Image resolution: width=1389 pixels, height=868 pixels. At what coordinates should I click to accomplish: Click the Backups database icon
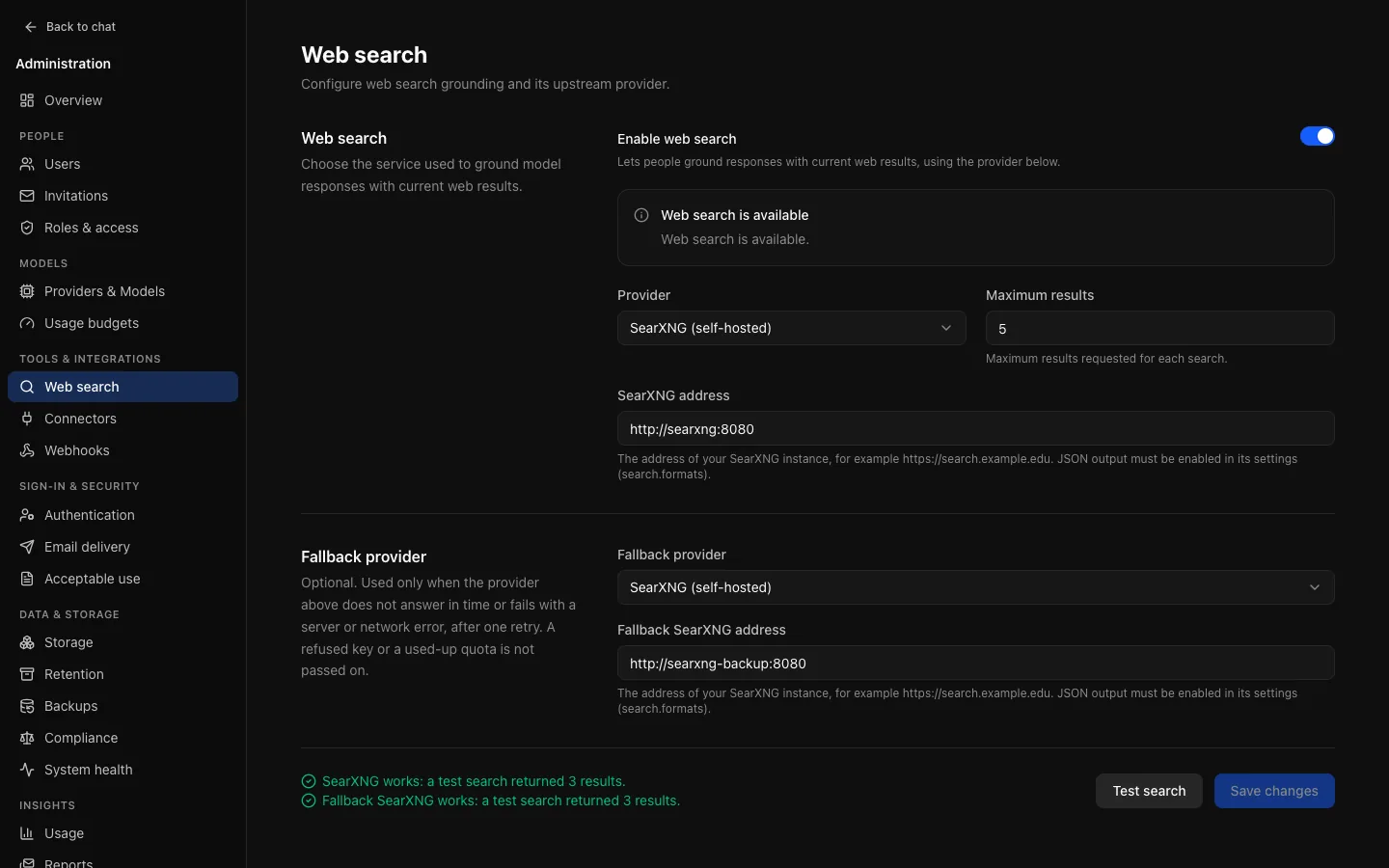(x=27, y=706)
